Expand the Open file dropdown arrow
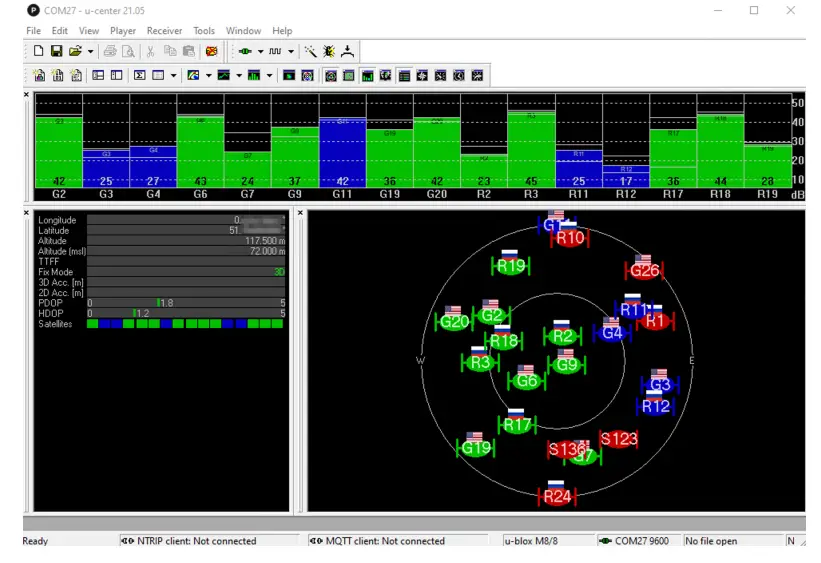The width and height of the screenshot is (821, 563). (90, 51)
